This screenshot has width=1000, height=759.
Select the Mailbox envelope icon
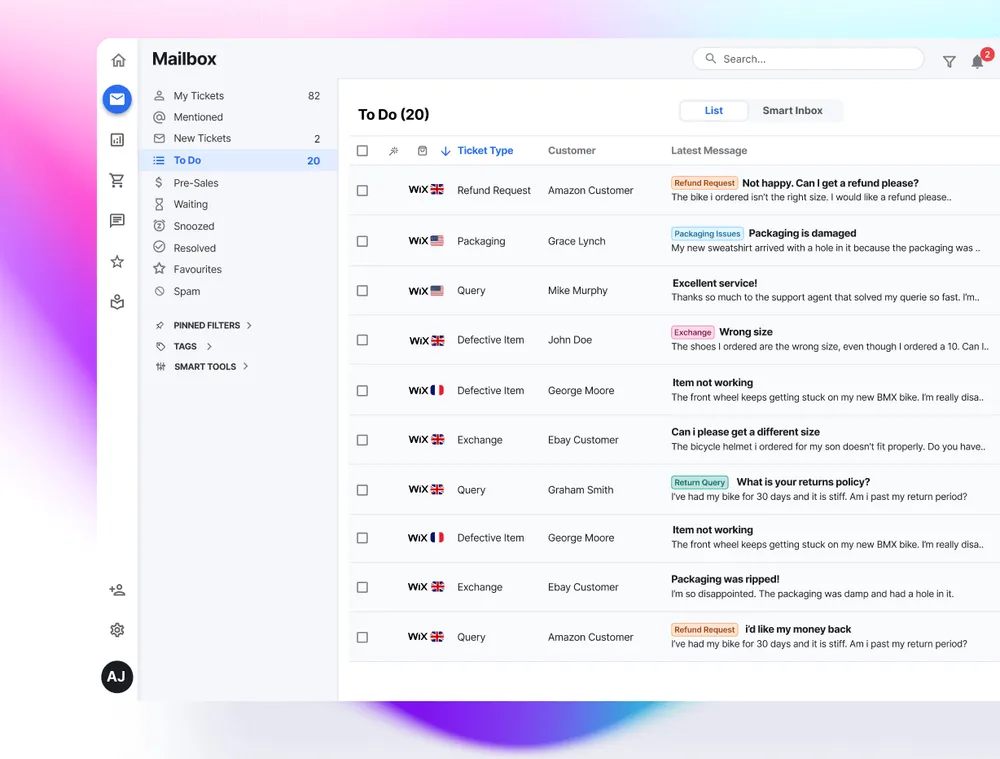point(117,100)
